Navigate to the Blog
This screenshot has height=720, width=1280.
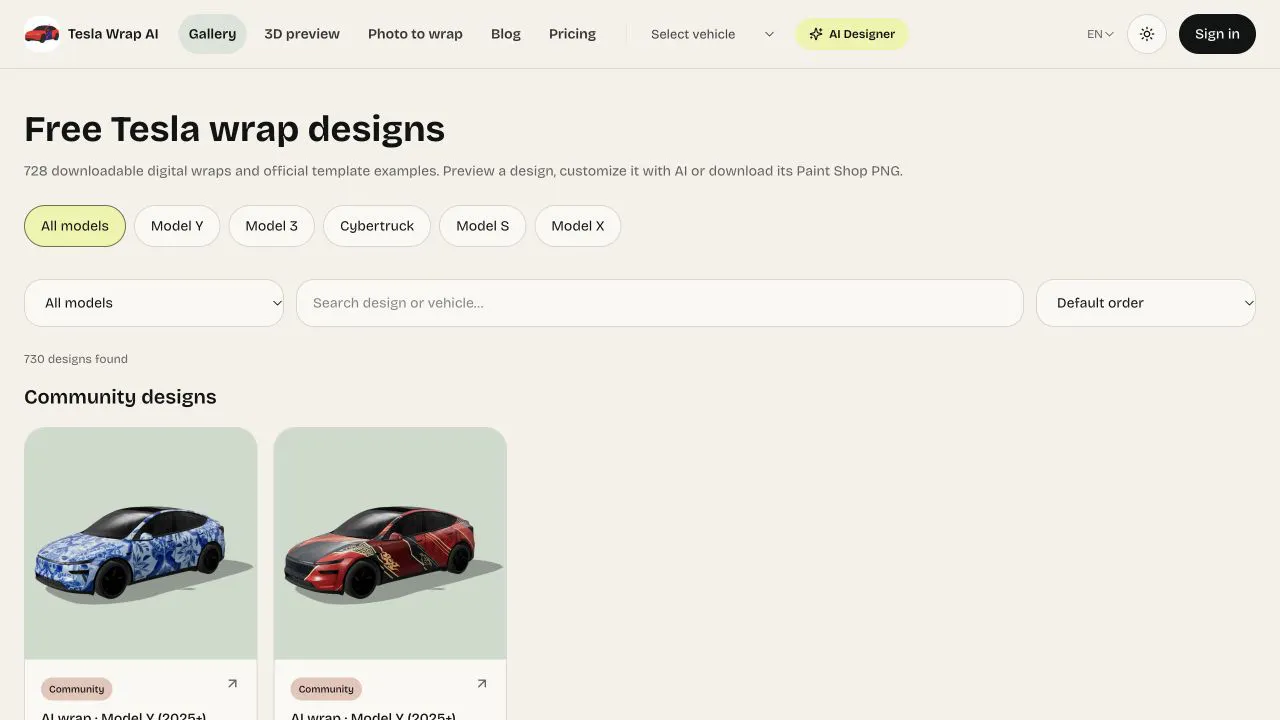point(506,34)
